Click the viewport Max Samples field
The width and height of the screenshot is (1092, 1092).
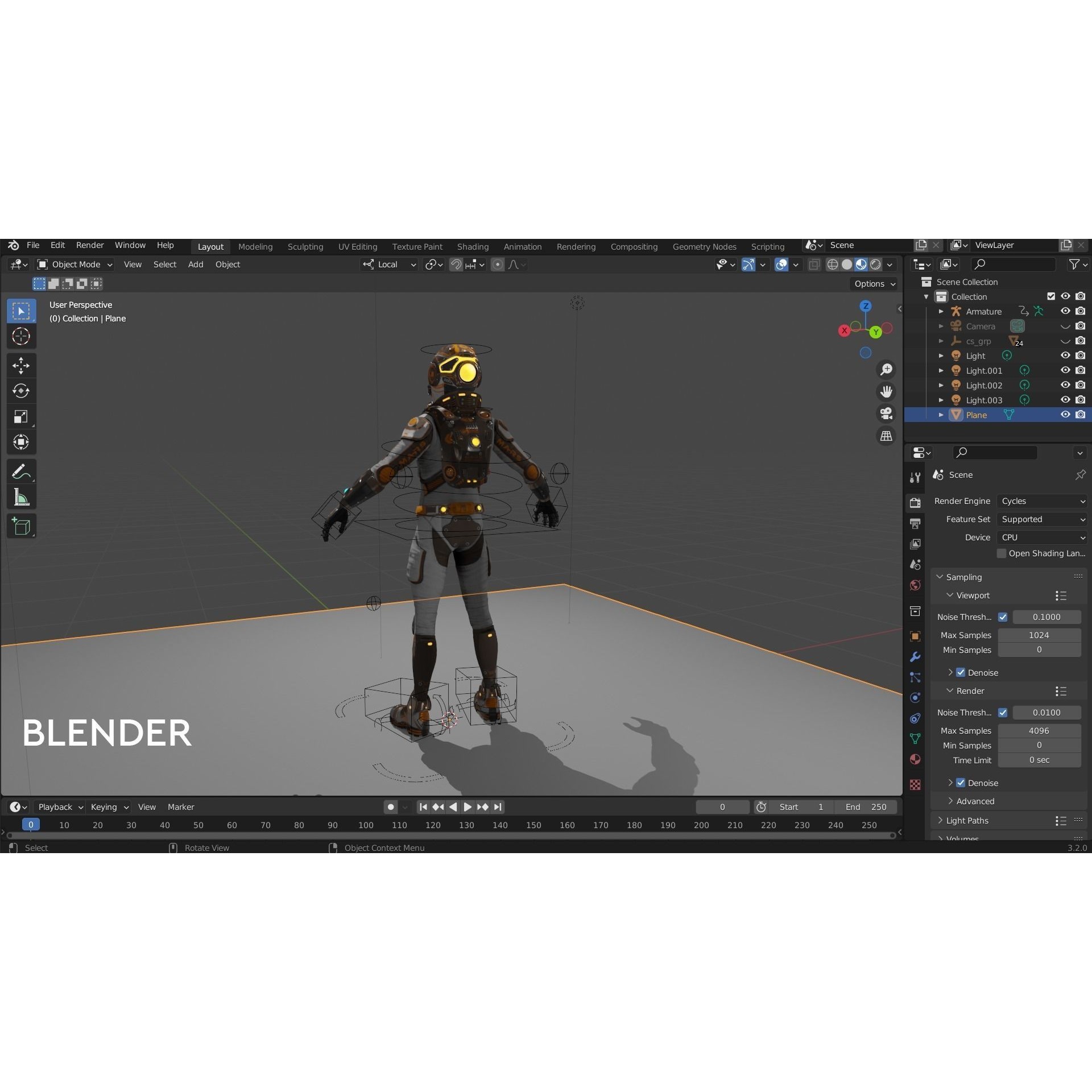click(1039, 635)
